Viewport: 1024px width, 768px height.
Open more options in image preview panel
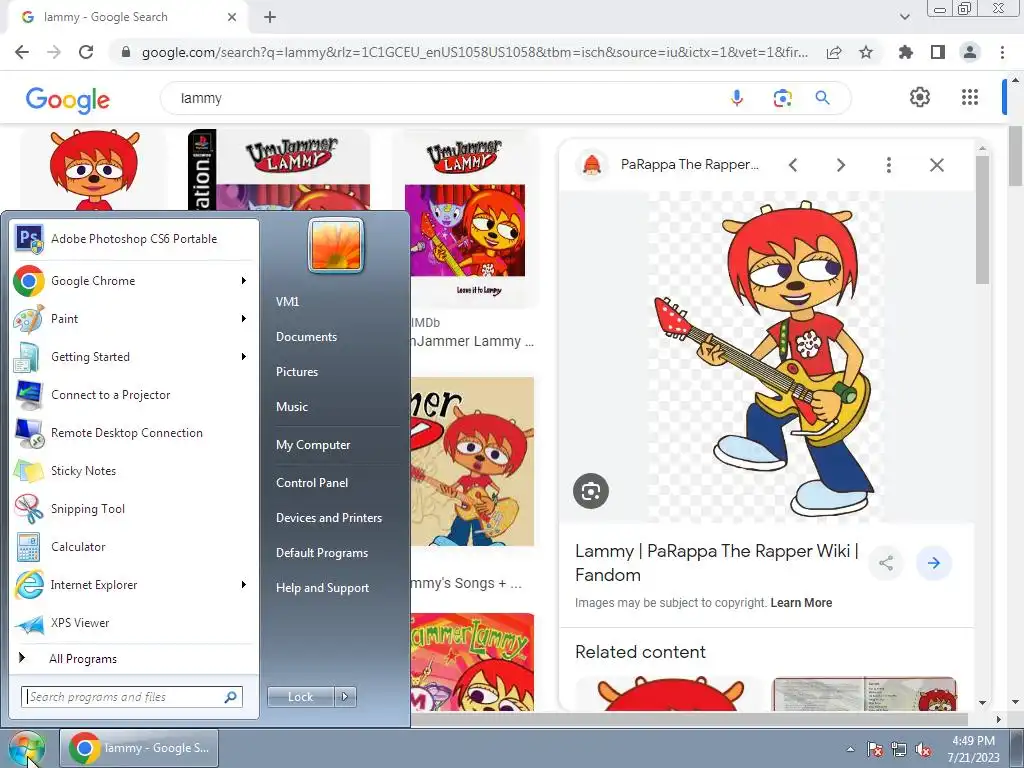coord(888,165)
